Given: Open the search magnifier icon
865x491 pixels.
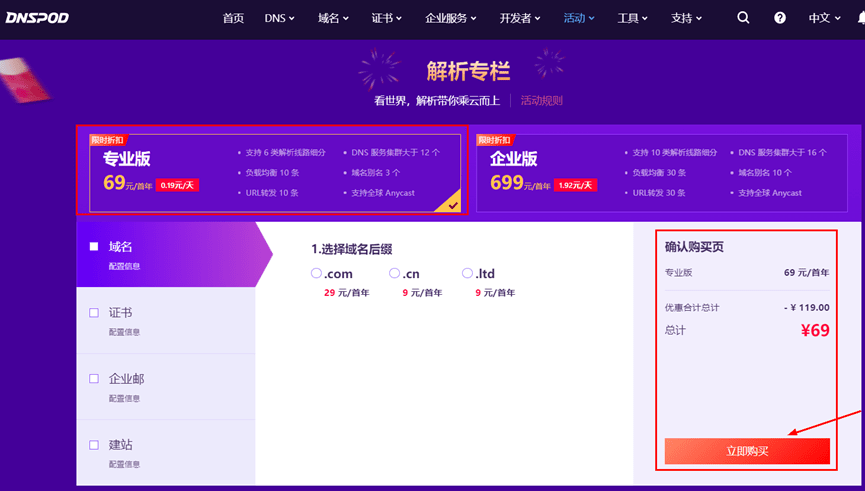Looking at the screenshot, I should [x=743, y=18].
